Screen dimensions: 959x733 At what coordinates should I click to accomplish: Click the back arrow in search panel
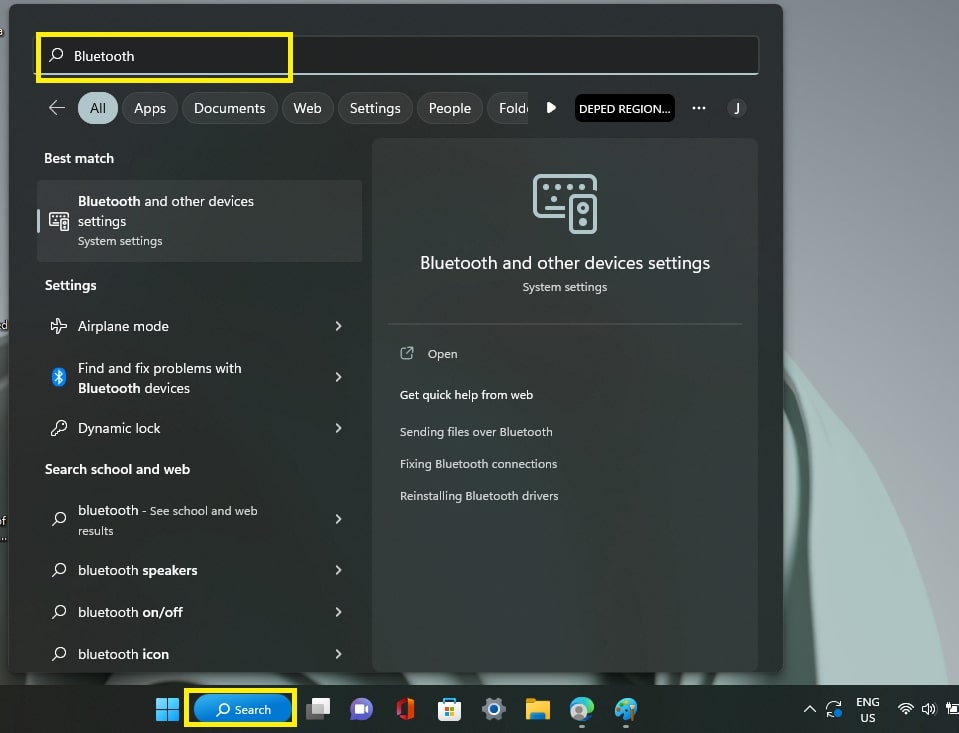click(x=57, y=108)
